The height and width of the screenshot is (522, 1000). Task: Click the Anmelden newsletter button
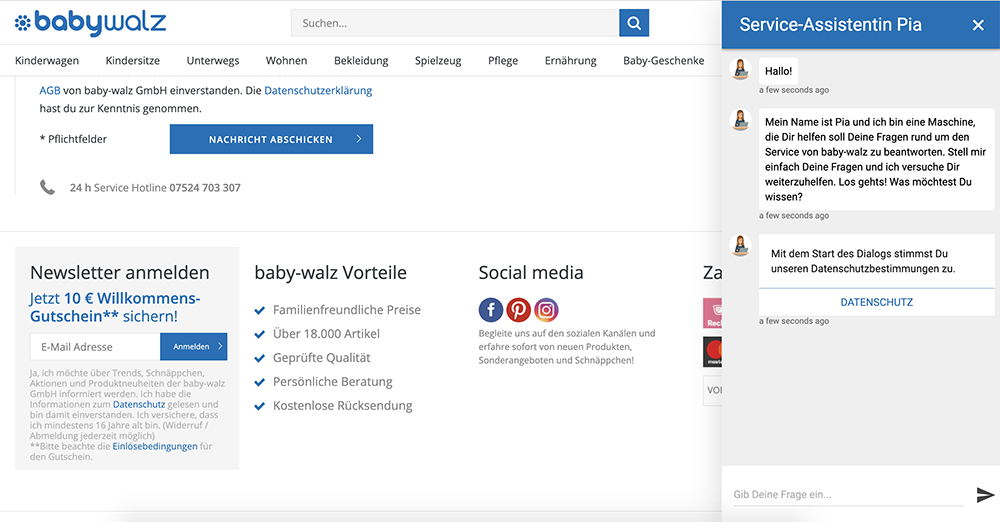[194, 347]
